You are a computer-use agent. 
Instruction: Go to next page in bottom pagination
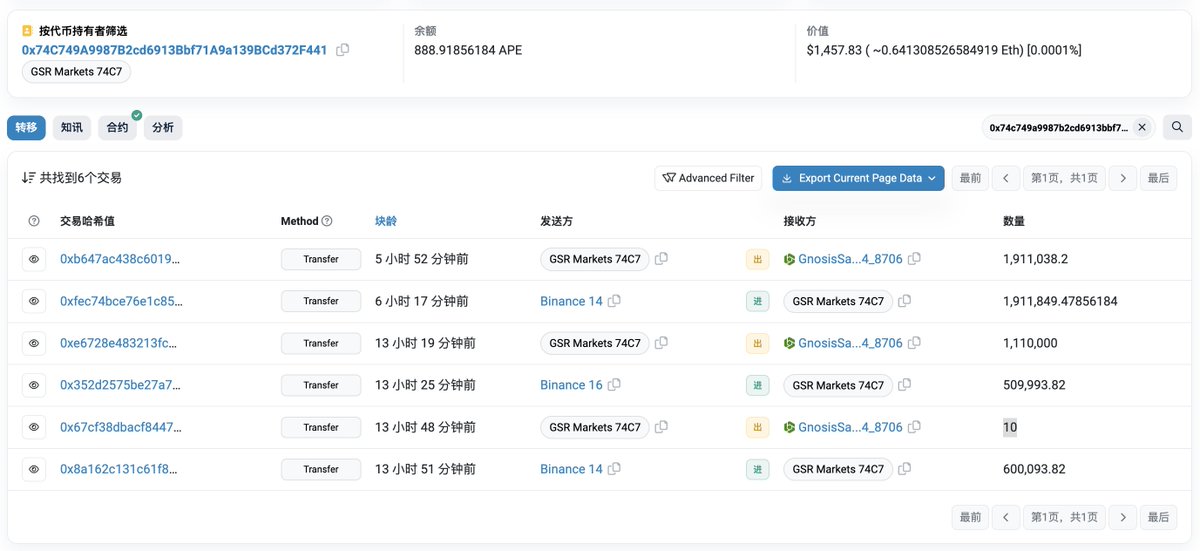tap(1123, 517)
